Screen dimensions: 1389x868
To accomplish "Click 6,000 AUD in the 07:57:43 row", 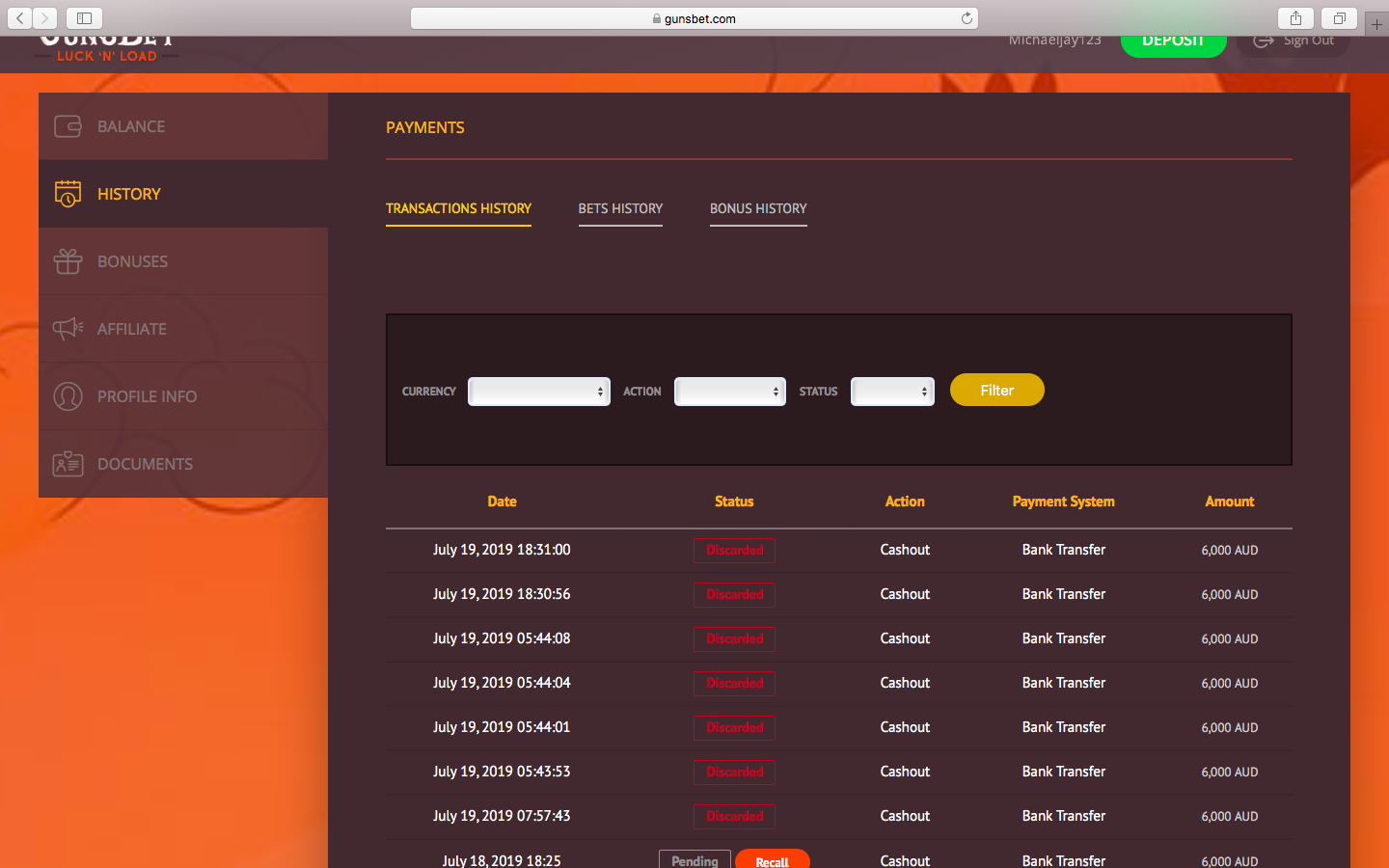I will [1230, 817].
